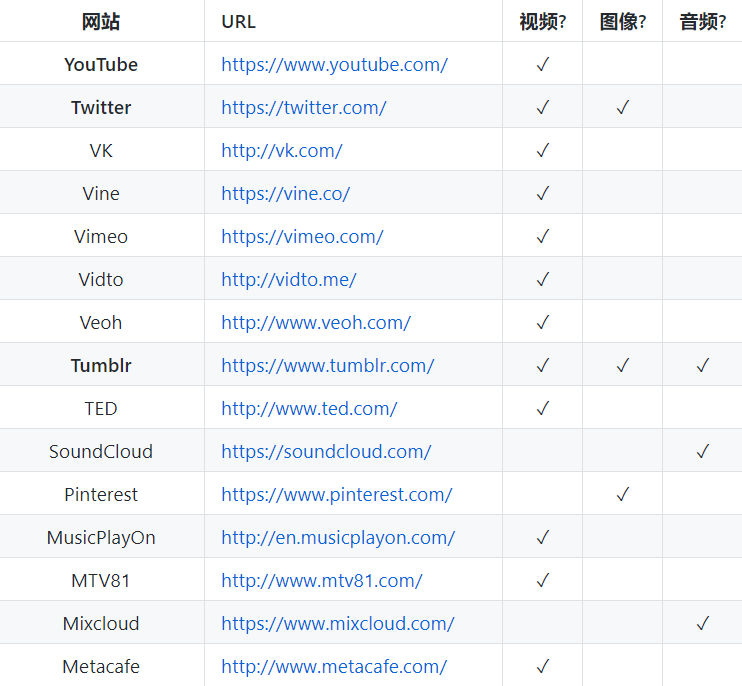Screen dimensions: 742x686
Task: Click the video checkmark in MusicPlayOn row
Action: click(x=543, y=537)
